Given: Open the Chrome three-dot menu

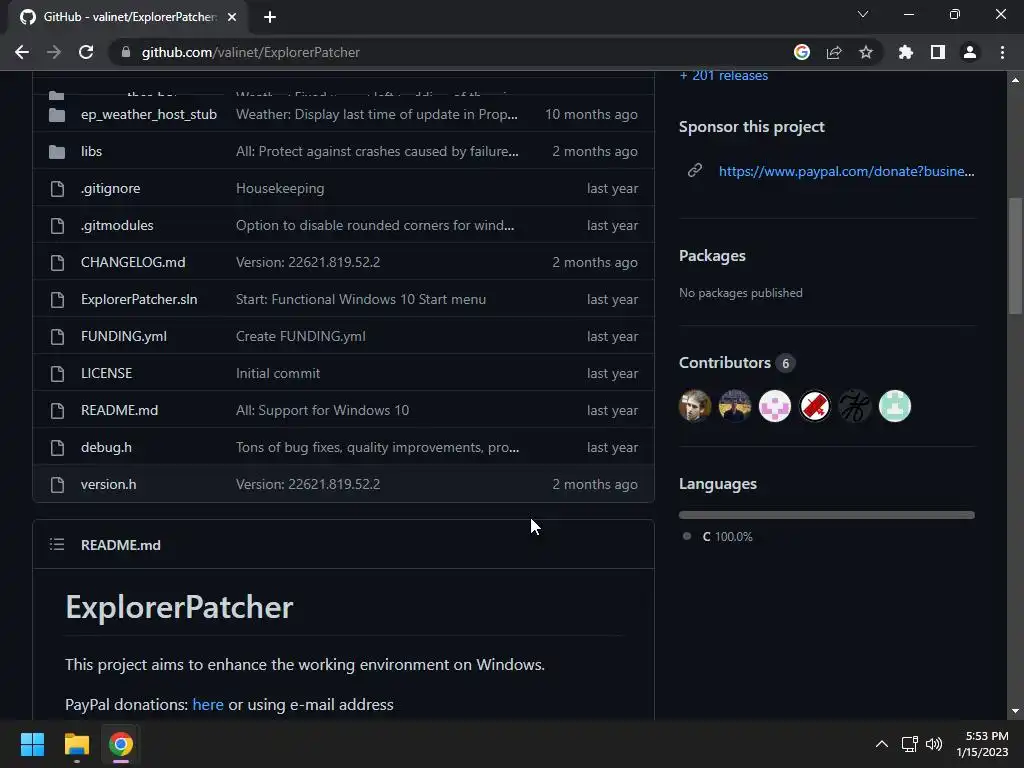Looking at the screenshot, I should click(x=1002, y=52).
